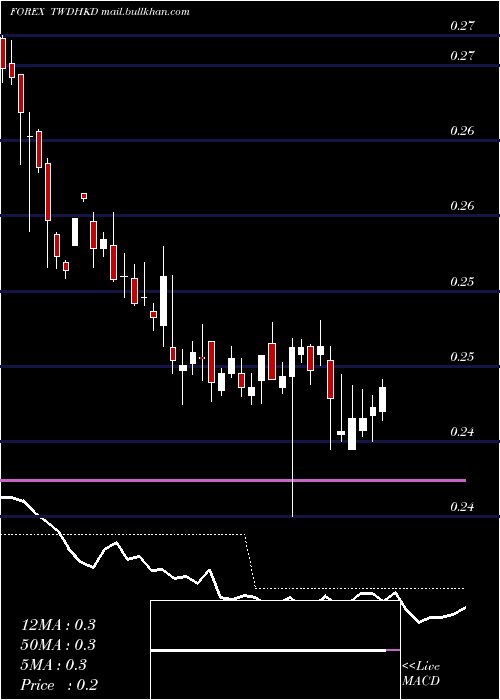Click the <<Live MACD label
The height and width of the screenshot is (700, 500).
click(x=421, y=673)
